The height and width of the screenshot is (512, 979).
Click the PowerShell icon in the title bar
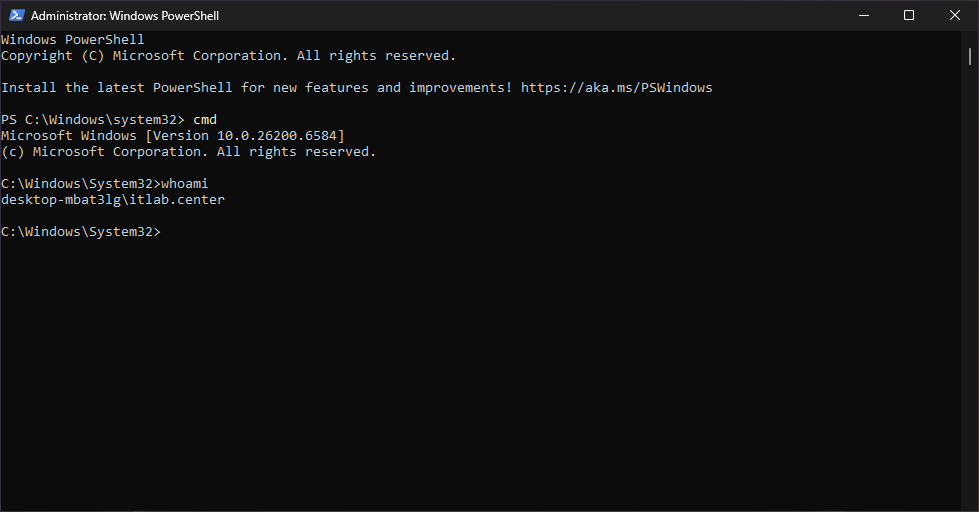(16, 16)
